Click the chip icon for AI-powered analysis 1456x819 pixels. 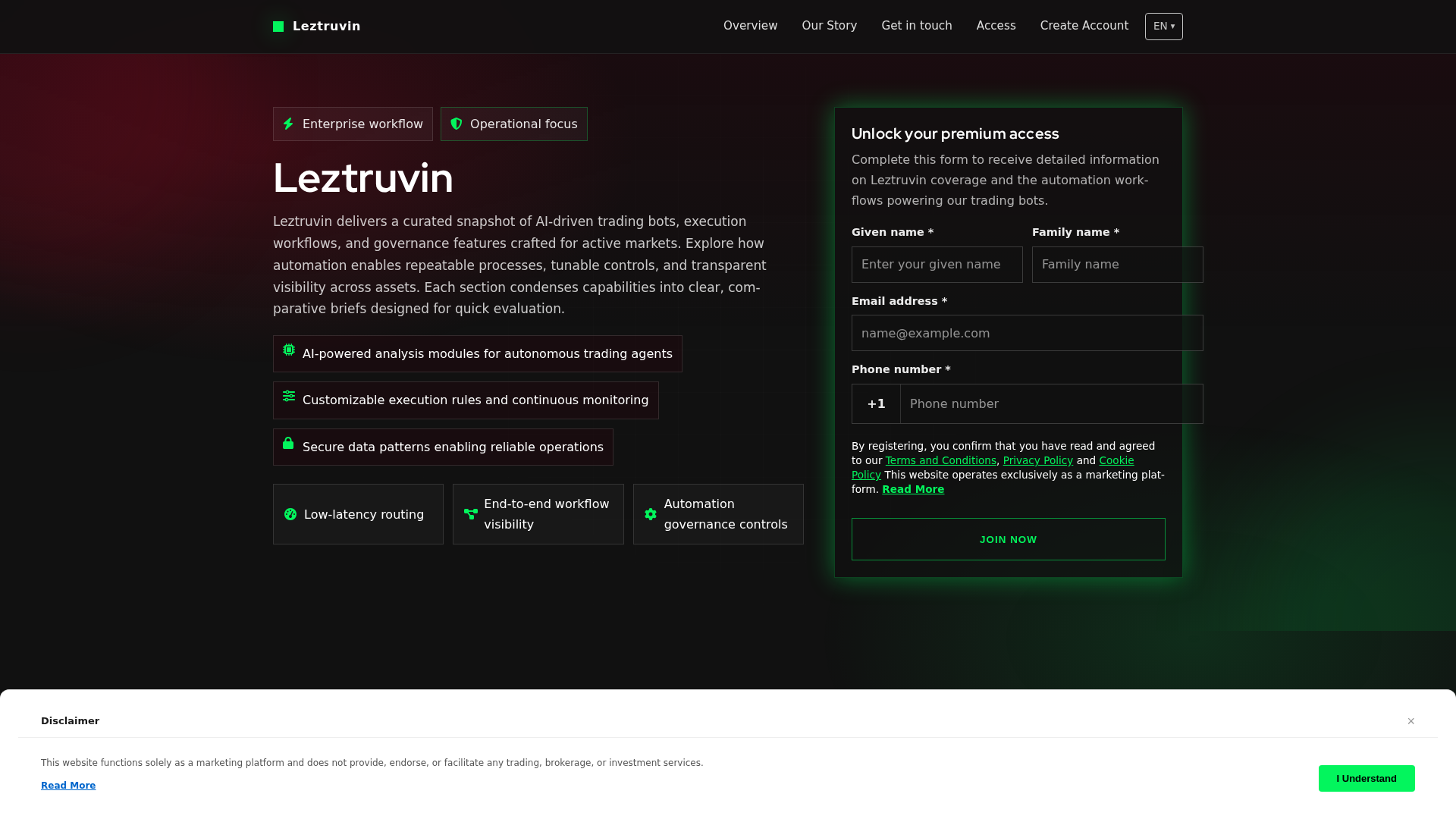click(289, 350)
